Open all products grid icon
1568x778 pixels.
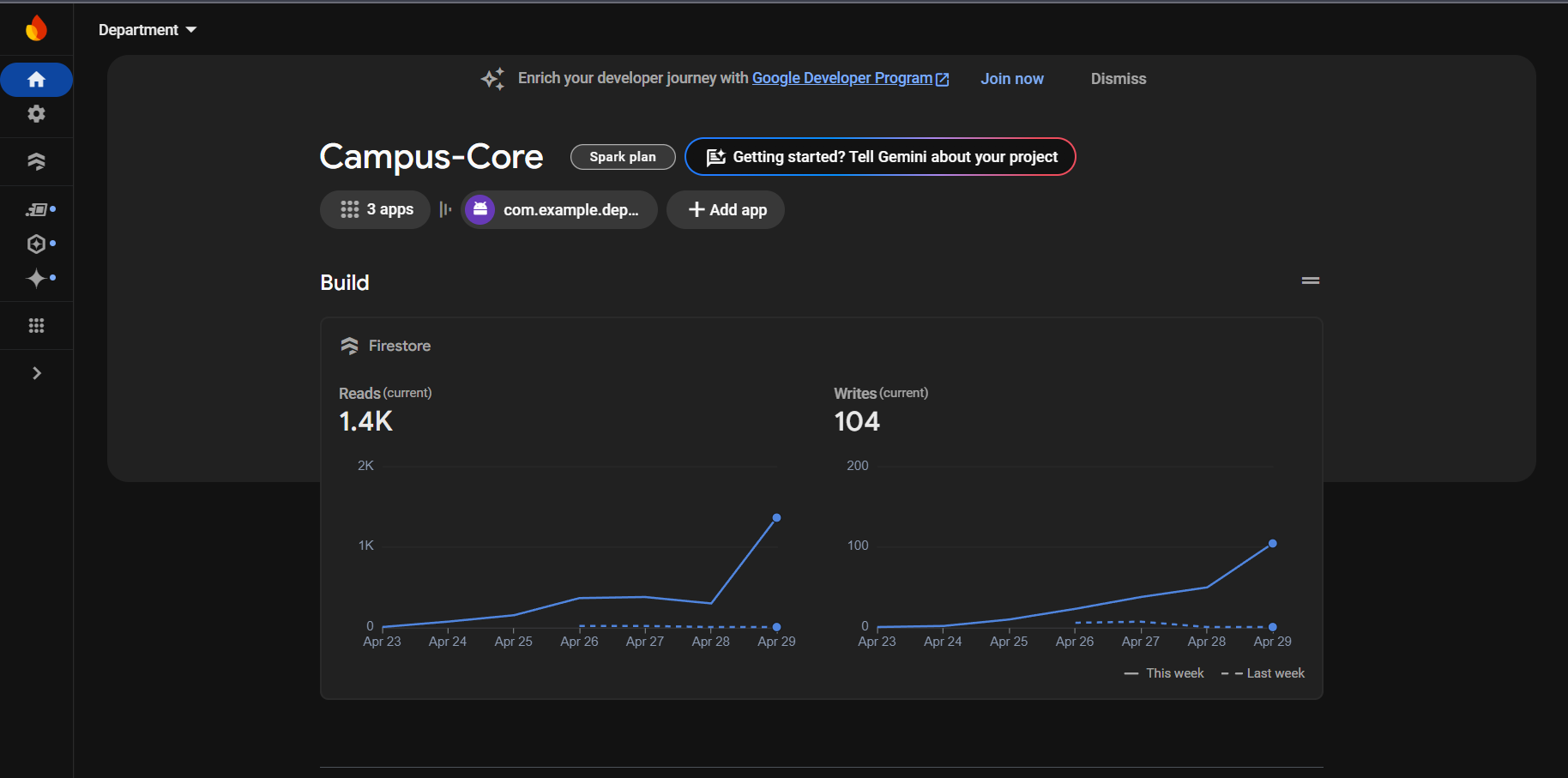(x=36, y=325)
